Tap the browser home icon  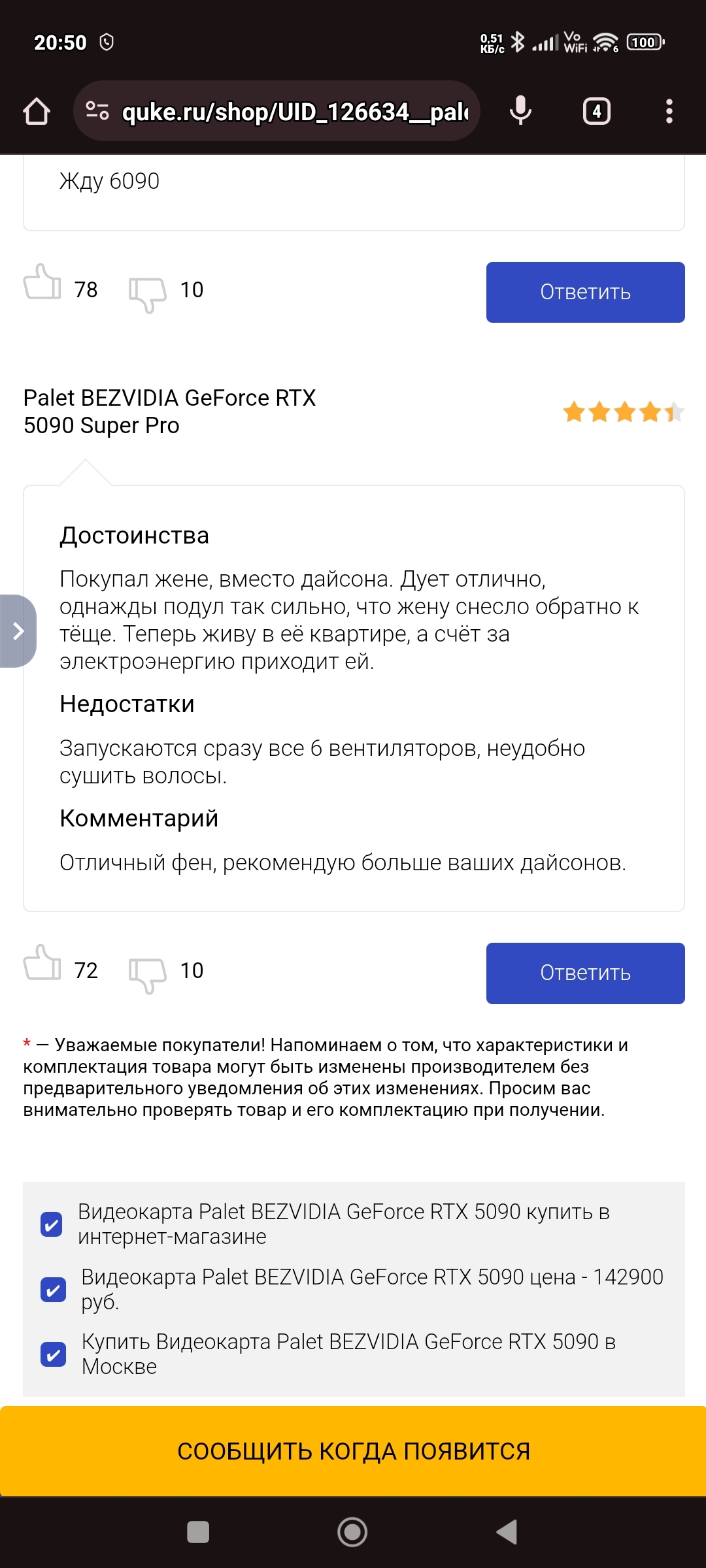pyautogui.click(x=37, y=111)
